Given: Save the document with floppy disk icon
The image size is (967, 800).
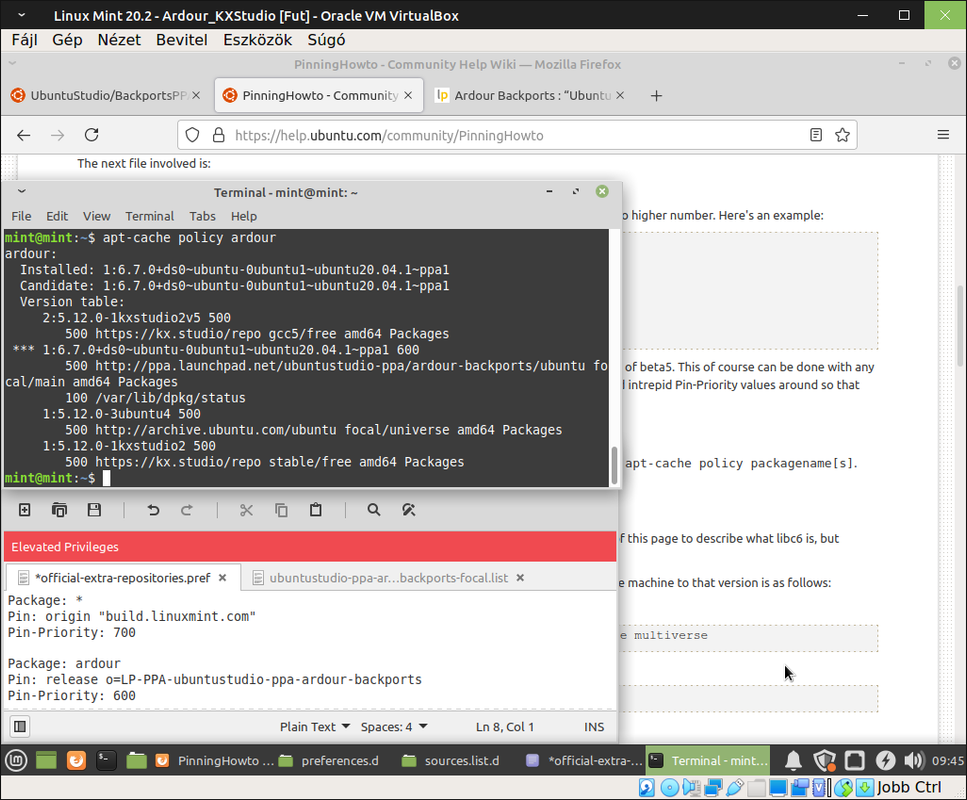Looking at the screenshot, I should point(94,510).
